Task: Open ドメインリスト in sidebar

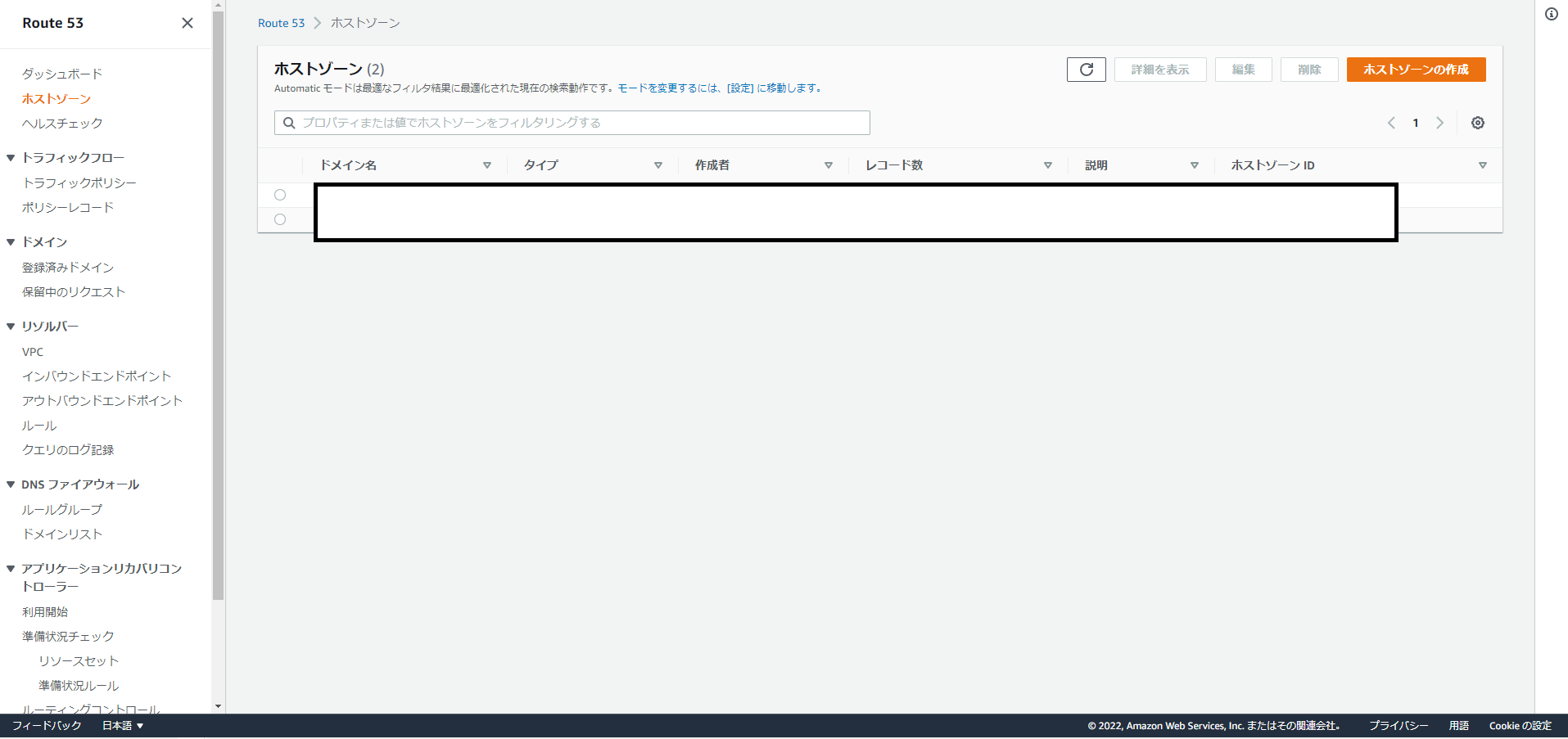Action: [62, 534]
